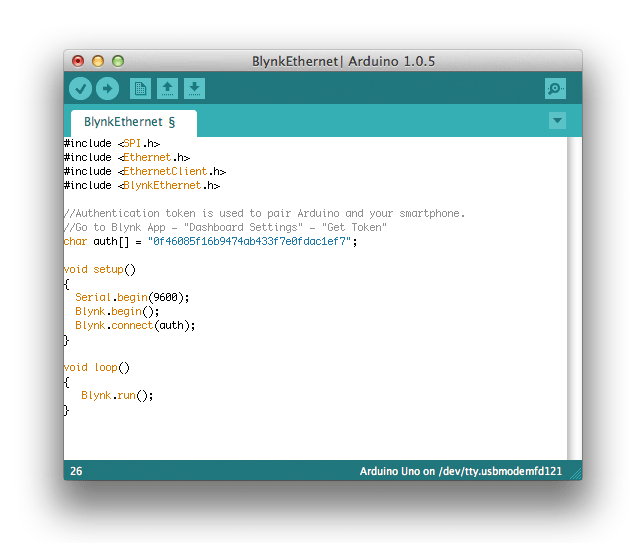Click the line "#include <BlynkEthernet.h>"
Screen dimensions: 640x543
(x=142, y=185)
